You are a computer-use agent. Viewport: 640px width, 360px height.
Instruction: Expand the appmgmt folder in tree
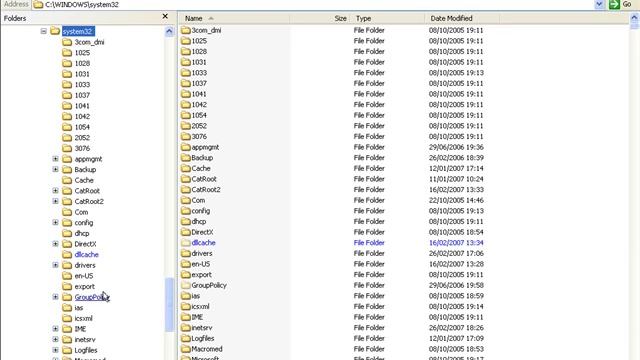pyautogui.click(x=56, y=159)
